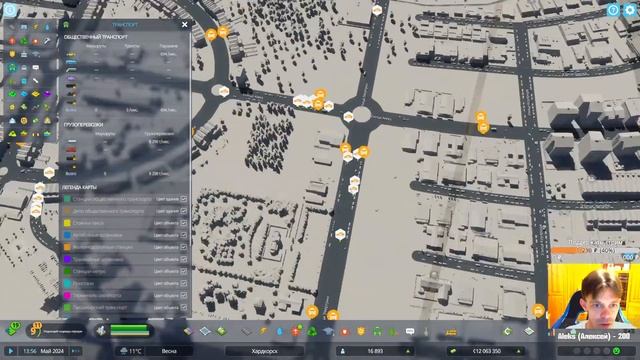Image resolution: width=640 pixels, height=360 pixels.
Task: Open the game Settings gear icon
Action: (630, 10)
